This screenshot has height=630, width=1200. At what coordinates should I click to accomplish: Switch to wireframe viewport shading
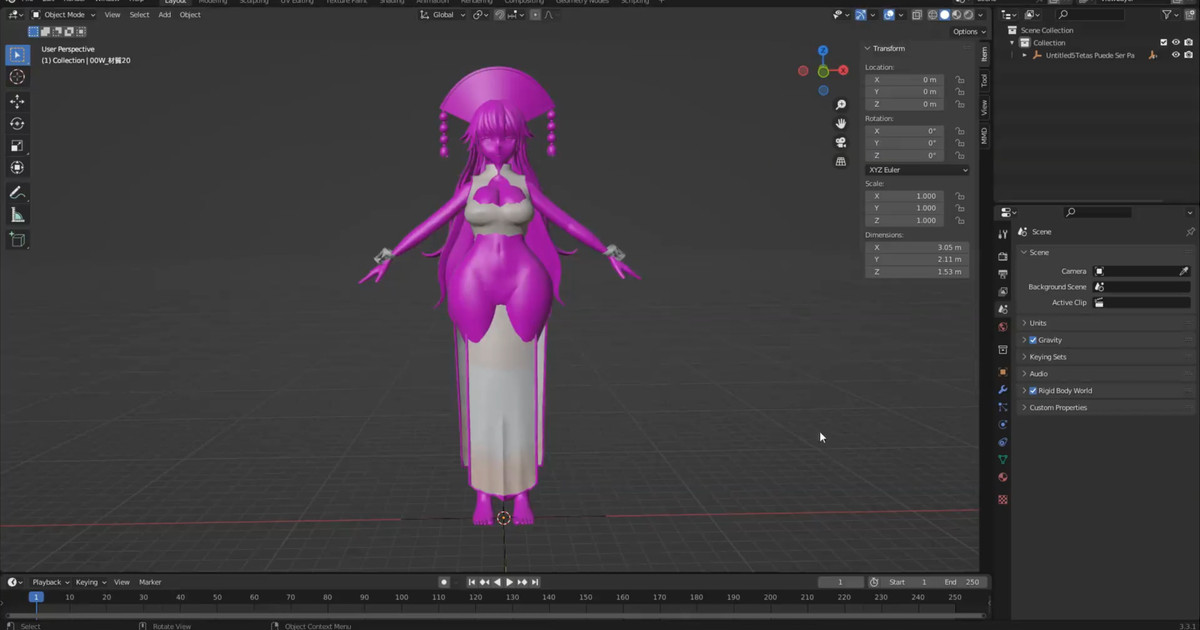(x=933, y=15)
